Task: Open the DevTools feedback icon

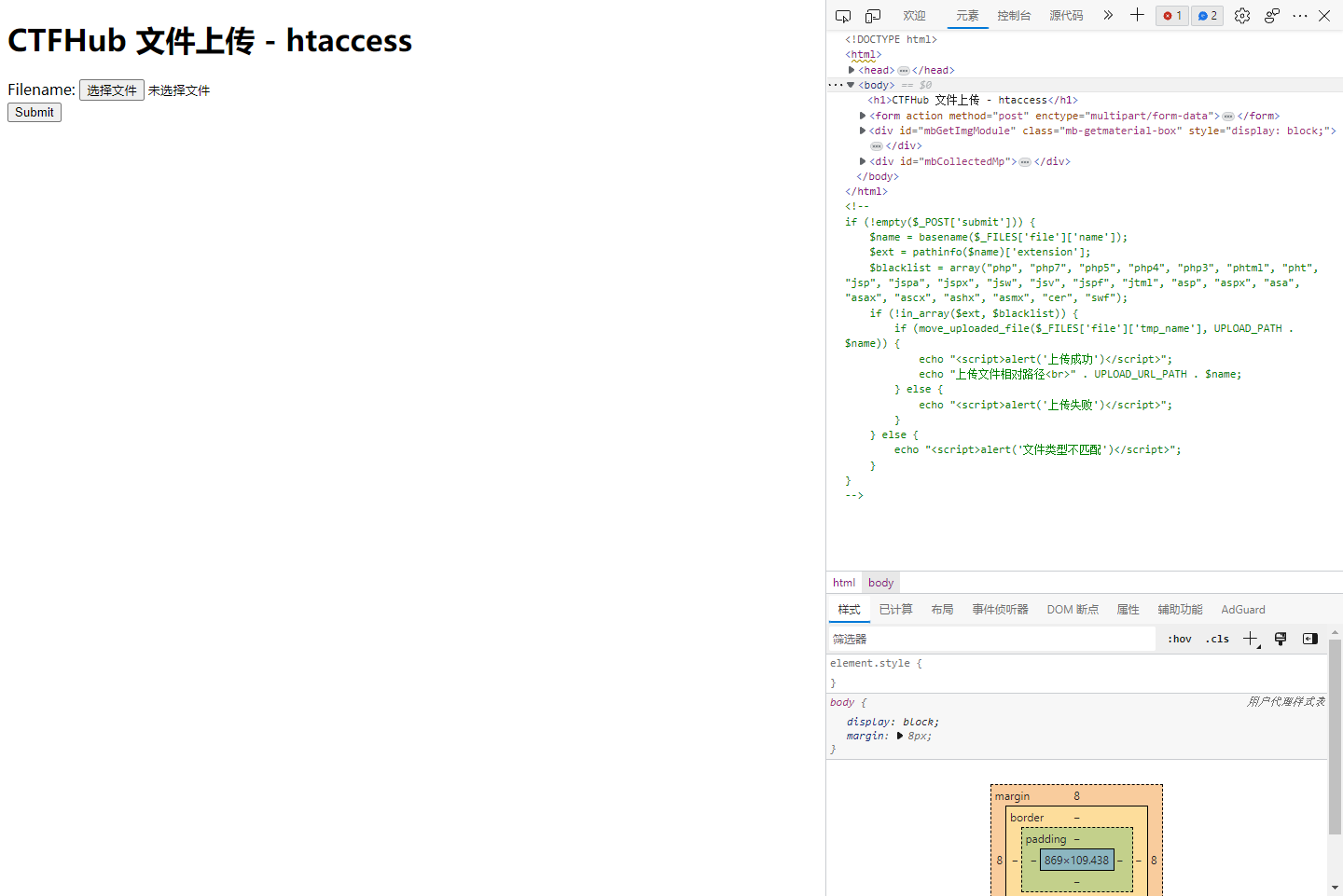Action: [1272, 16]
